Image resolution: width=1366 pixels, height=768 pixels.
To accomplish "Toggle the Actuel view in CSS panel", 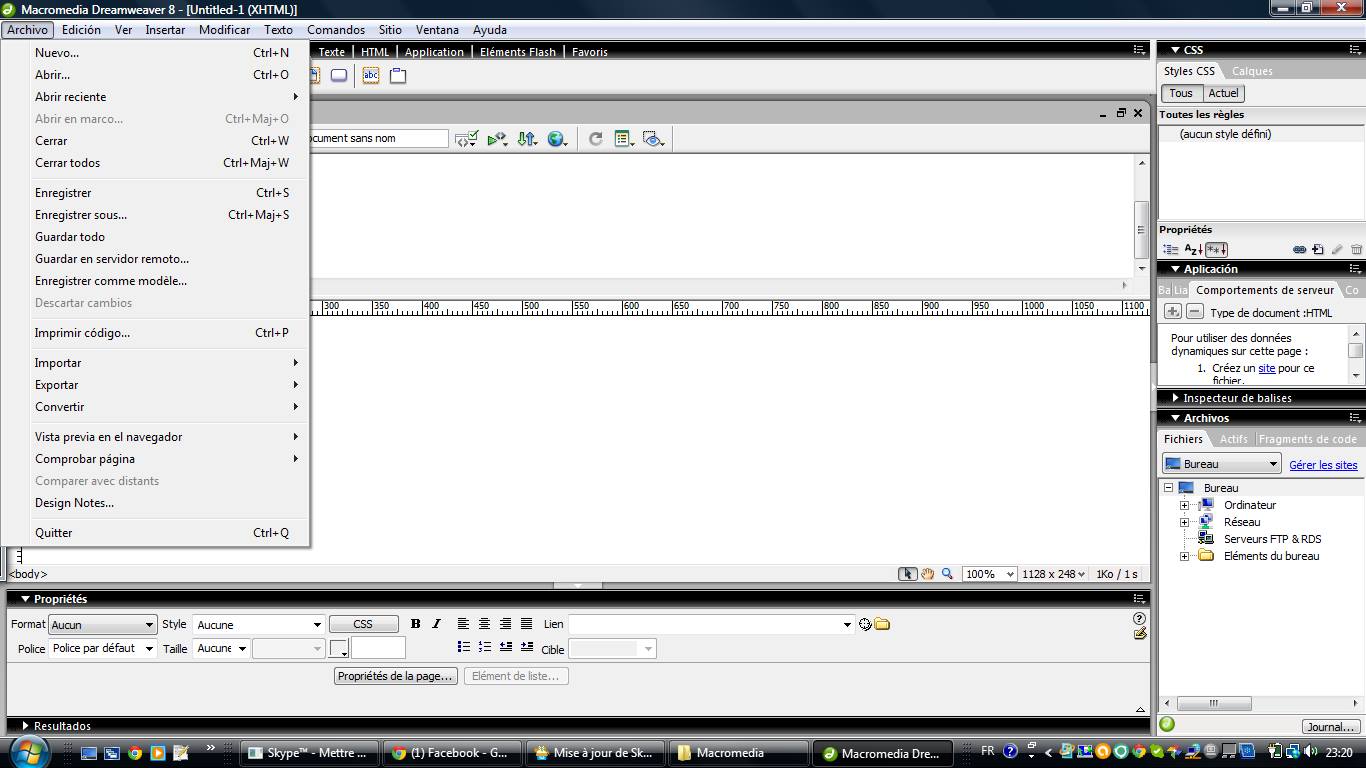I will [1223, 93].
